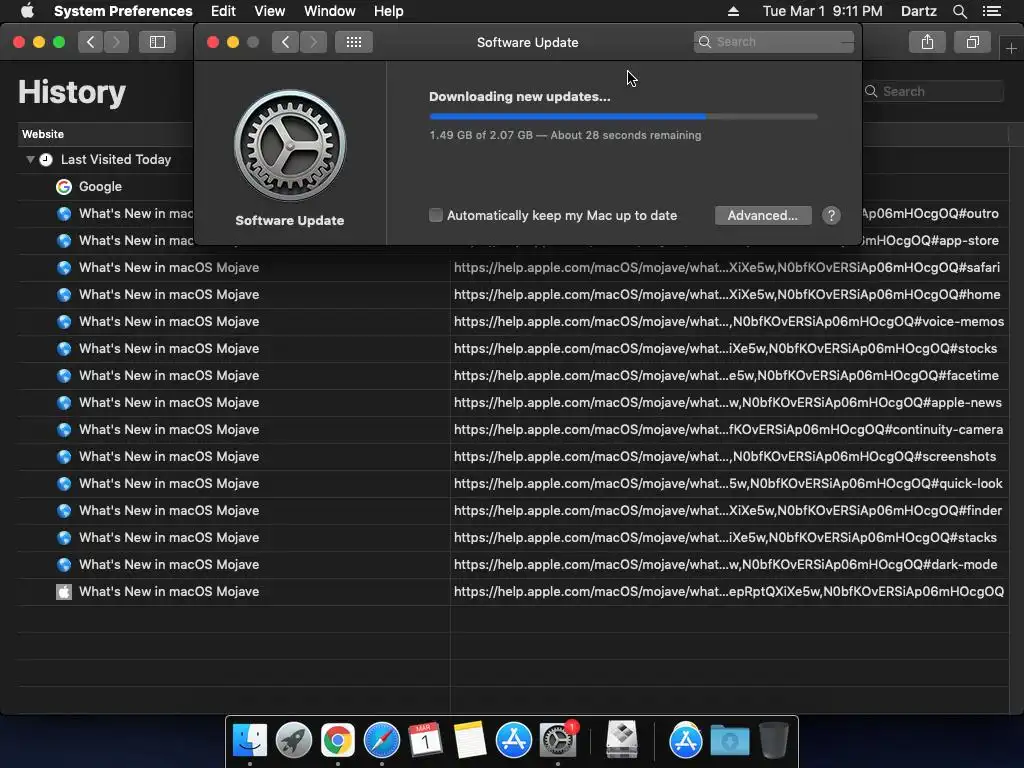Image resolution: width=1024 pixels, height=768 pixels.
Task: Select history row ending with #finder
Action: coord(513,511)
